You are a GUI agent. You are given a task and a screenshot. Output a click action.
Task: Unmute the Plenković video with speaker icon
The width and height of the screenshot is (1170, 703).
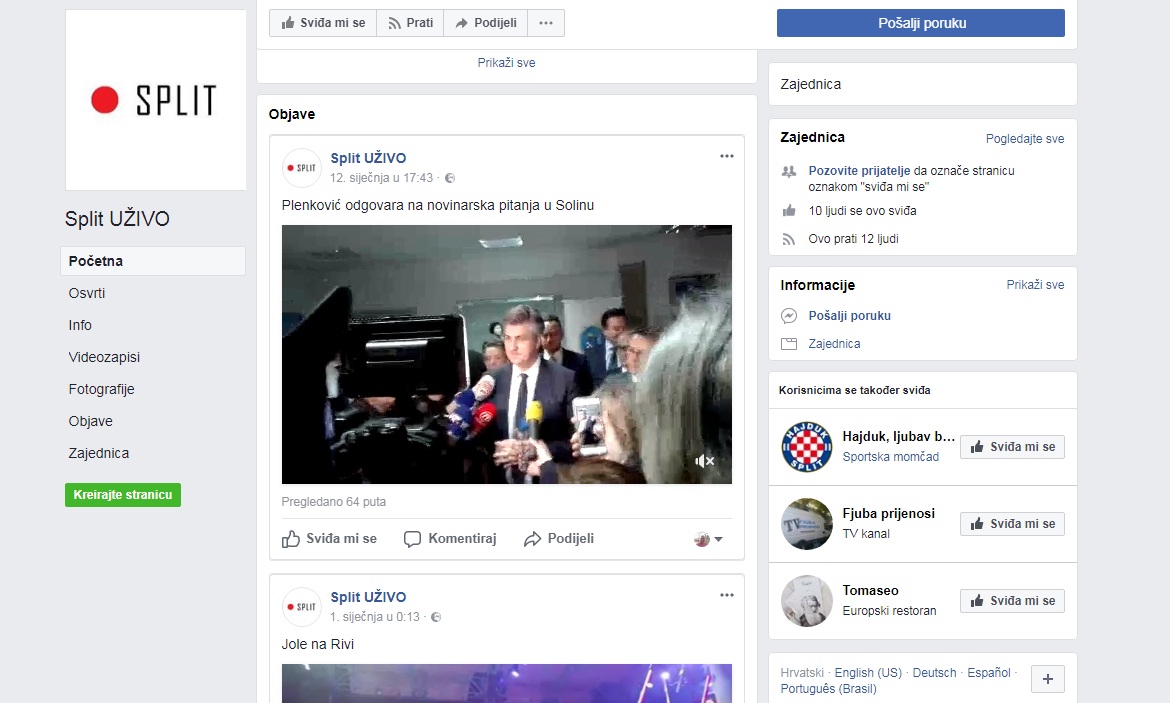705,461
